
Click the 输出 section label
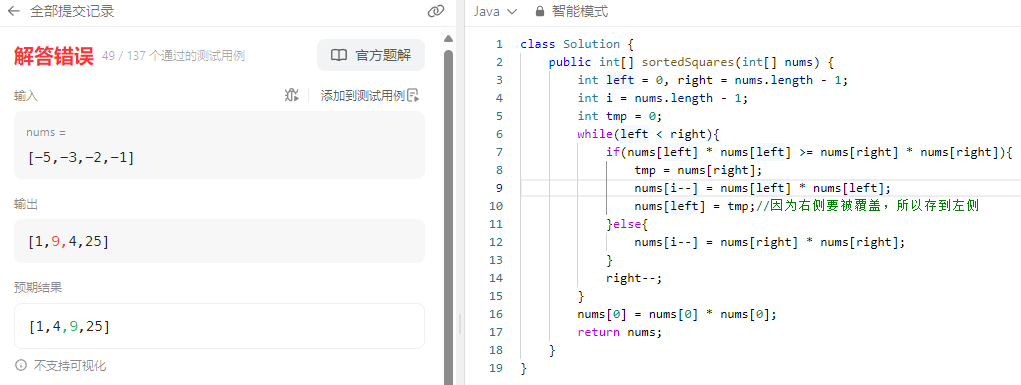pyautogui.click(x=26, y=204)
